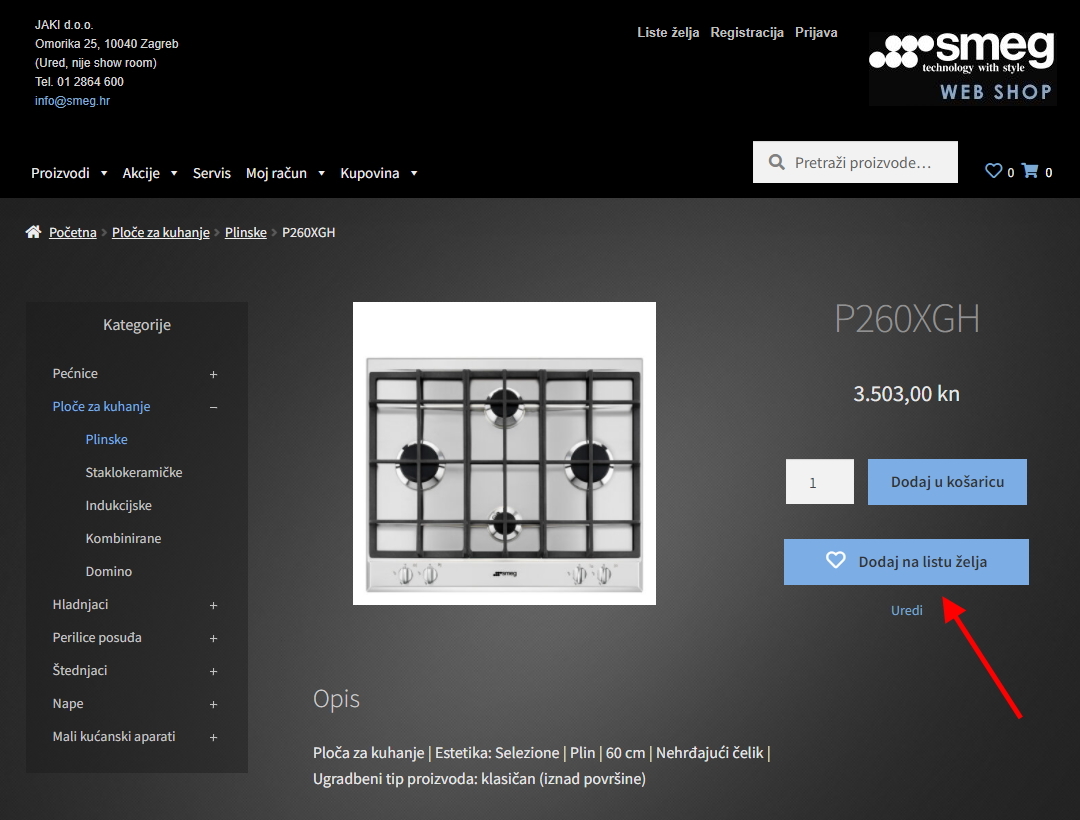Image resolution: width=1080 pixels, height=820 pixels.
Task: Open the Registracija link
Action: point(747,32)
